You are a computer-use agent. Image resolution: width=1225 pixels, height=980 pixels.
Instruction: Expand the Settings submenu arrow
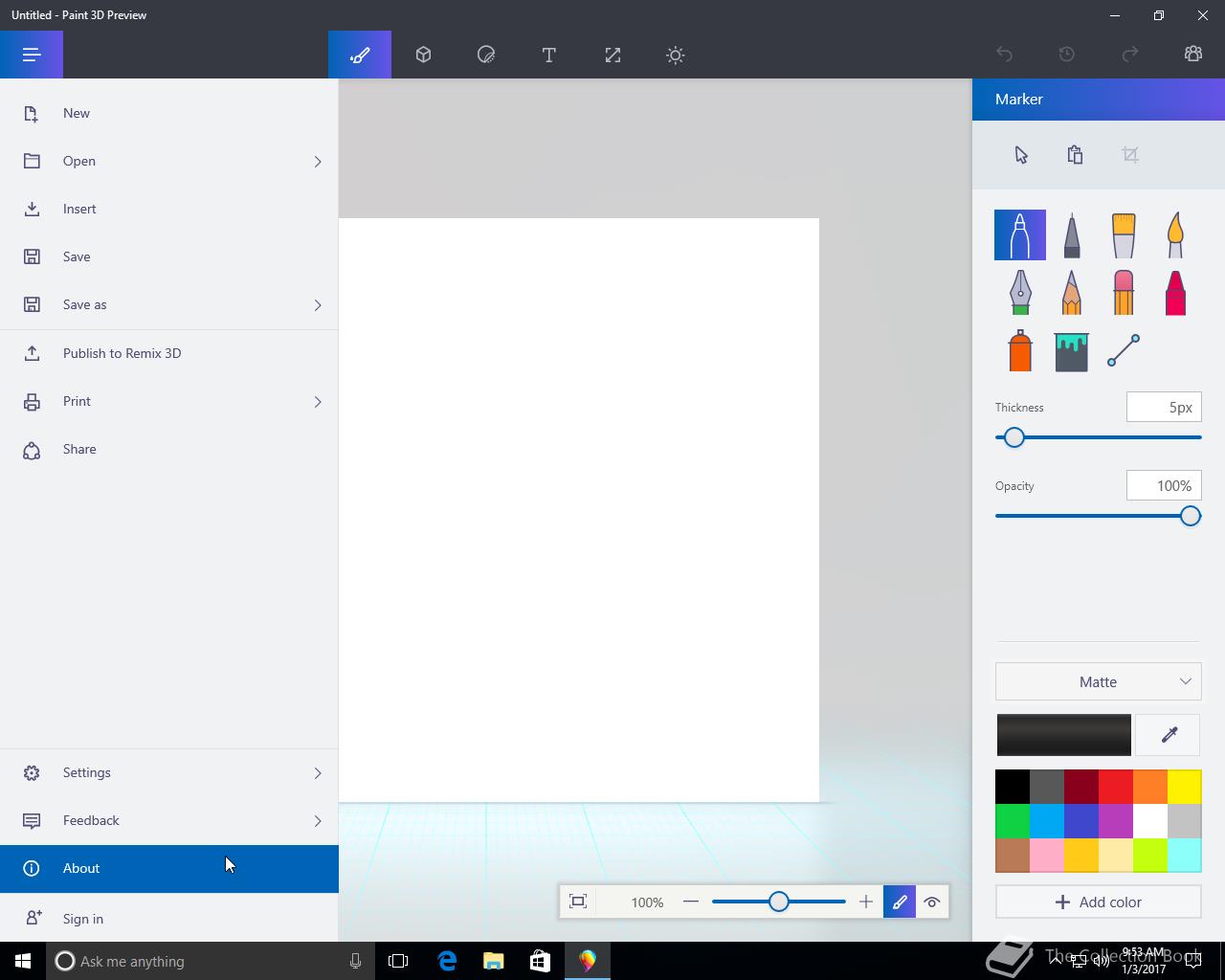point(318,773)
